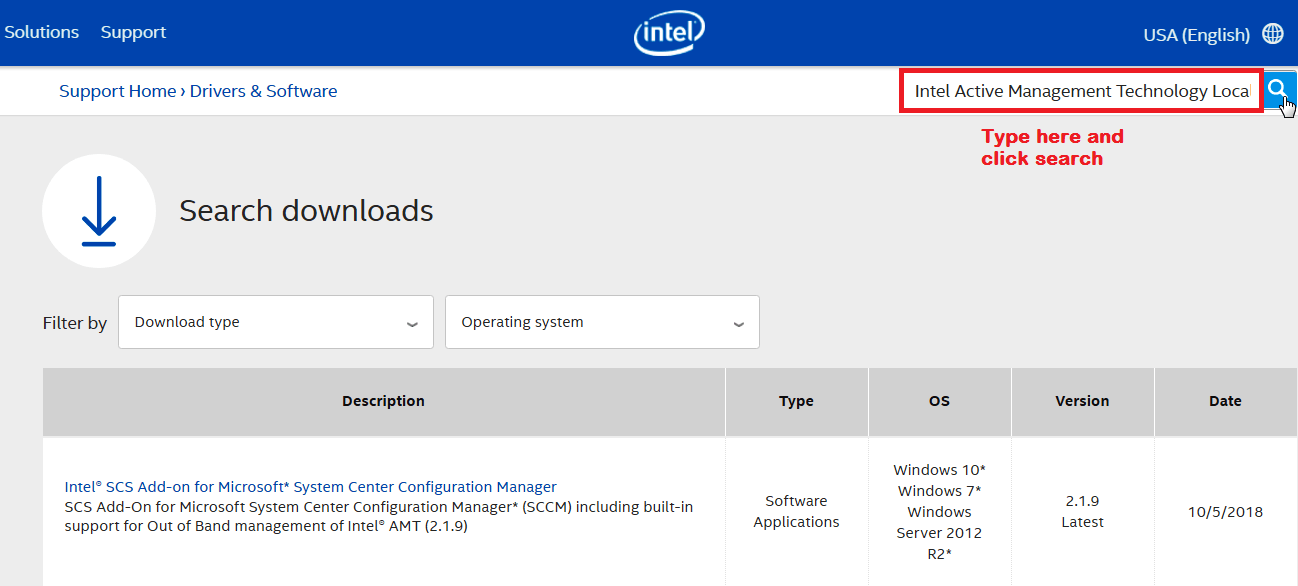
Task: Click the download arrow circle icon
Action: (x=99, y=211)
